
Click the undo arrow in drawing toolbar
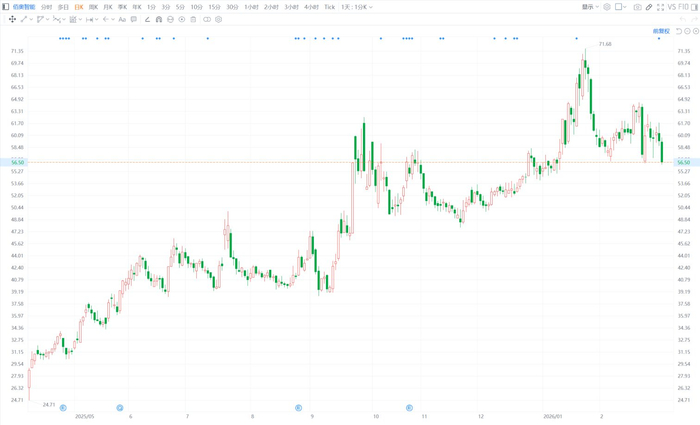click(683, 19)
